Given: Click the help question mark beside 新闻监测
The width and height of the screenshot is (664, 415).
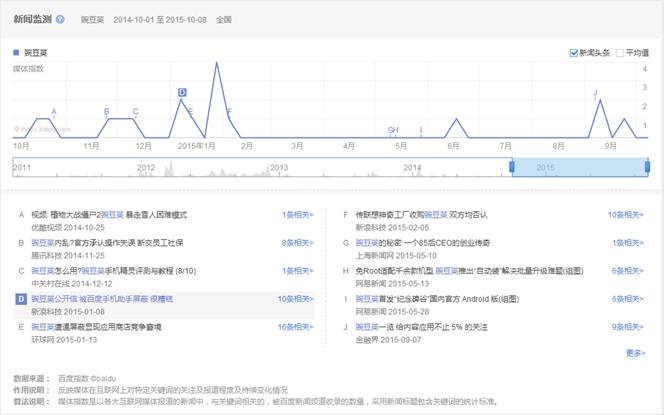Looking at the screenshot, I should (x=60, y=19).
